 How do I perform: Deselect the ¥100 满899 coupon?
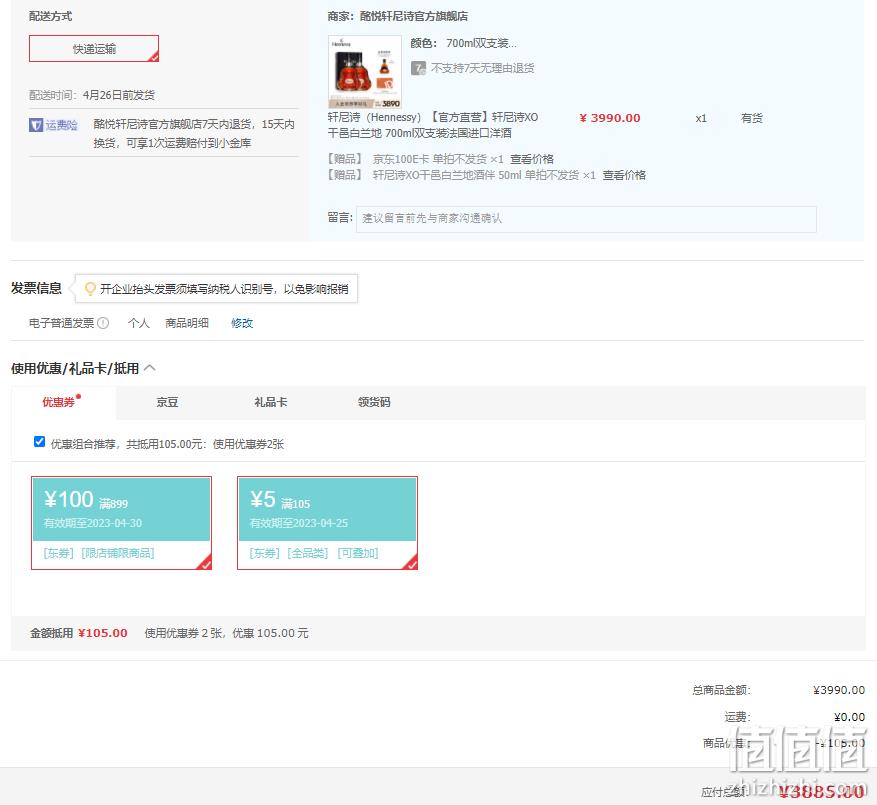pos(121,523)
